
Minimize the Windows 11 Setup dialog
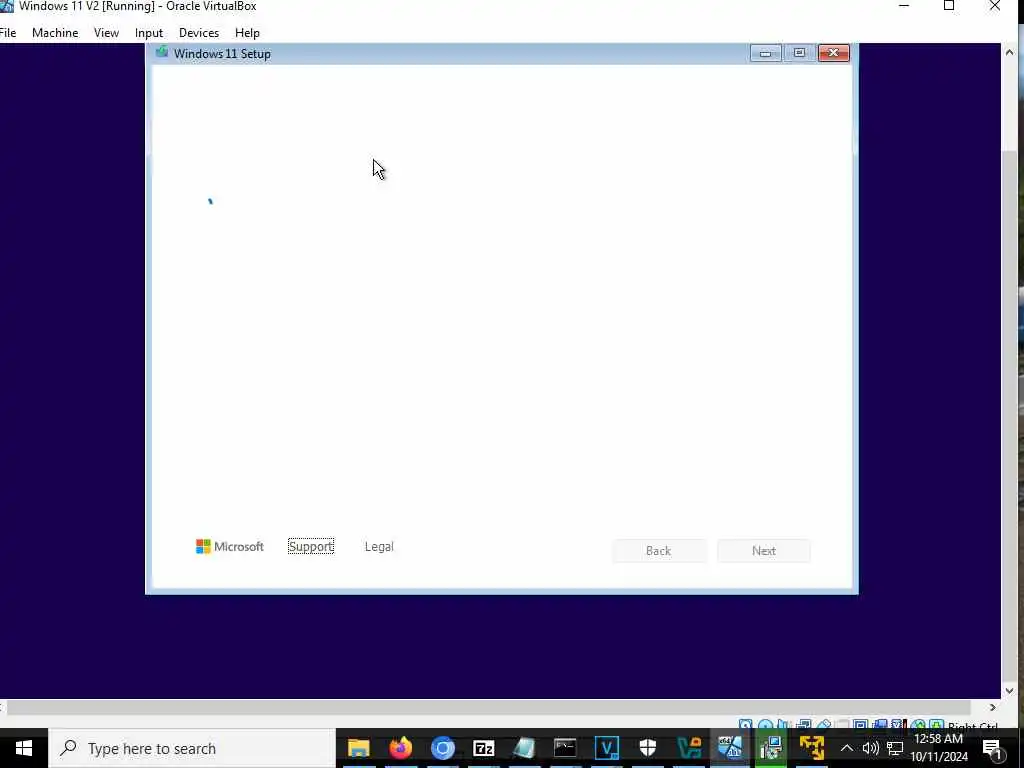click(765, 53)
